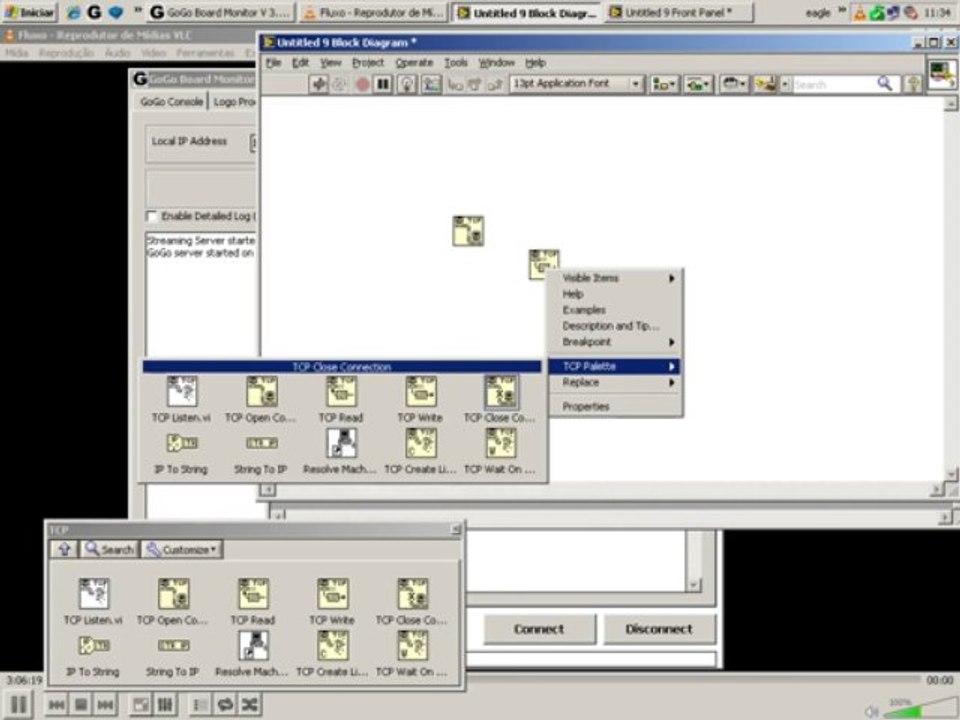Open the Distribute Objects dropdown
This screenshot has width=960, height=720.
[698, 84]
